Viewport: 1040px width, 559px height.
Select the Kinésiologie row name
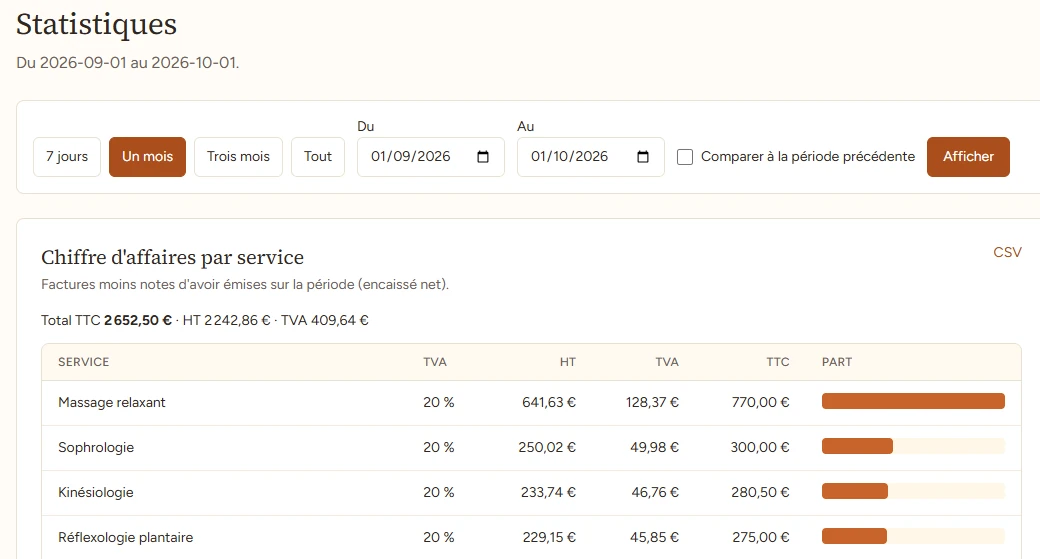point(96,493)
